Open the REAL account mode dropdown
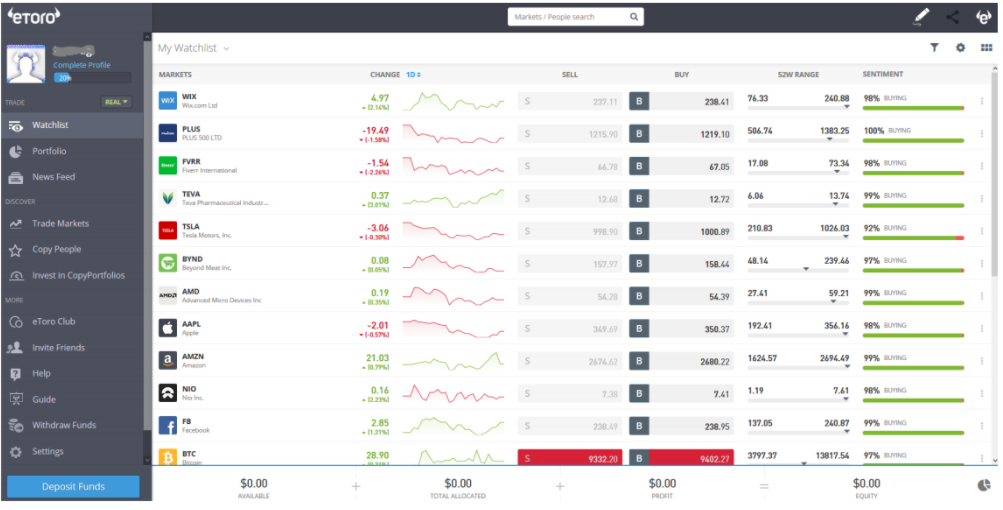 116,102
